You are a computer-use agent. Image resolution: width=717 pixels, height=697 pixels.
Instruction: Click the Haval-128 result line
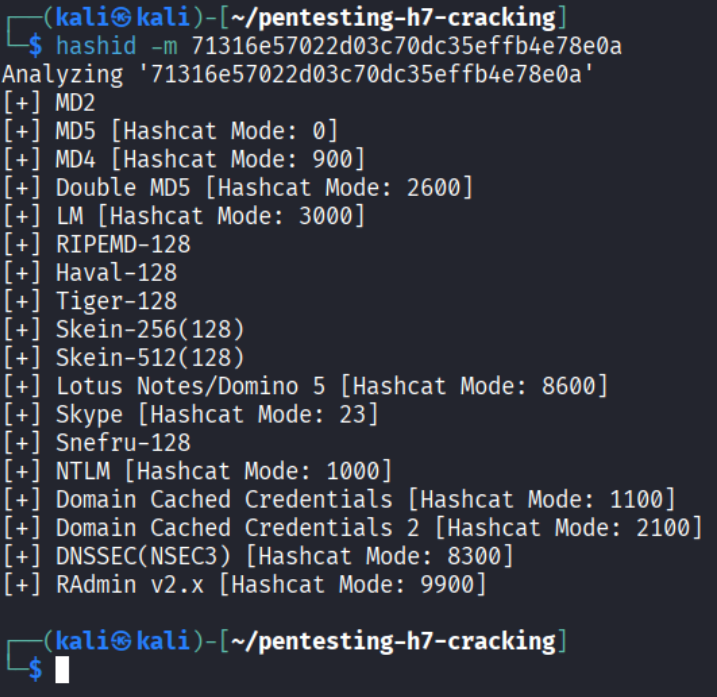[x=90, y=273]
